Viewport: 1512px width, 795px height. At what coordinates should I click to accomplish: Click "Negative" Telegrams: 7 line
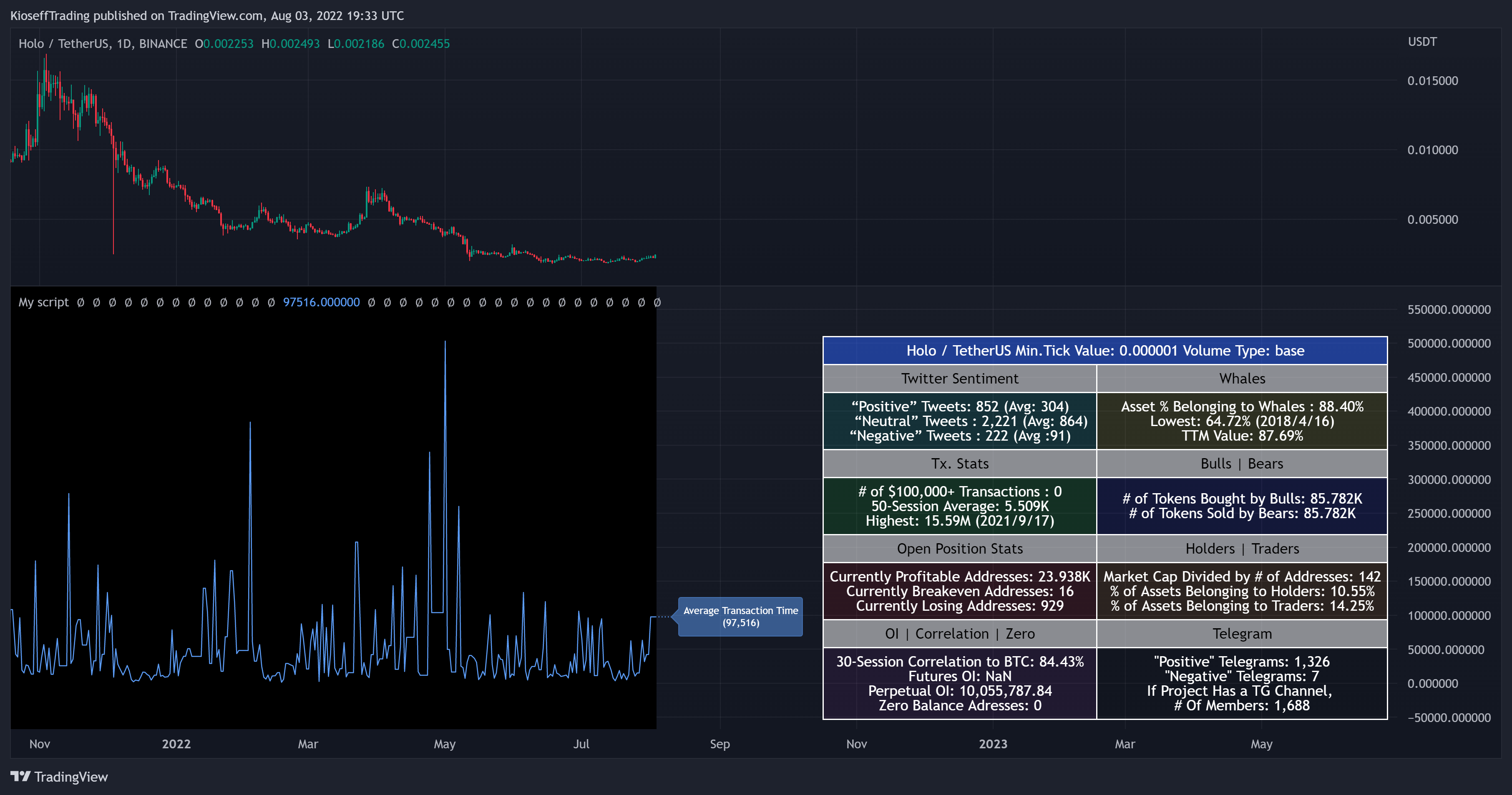(1242, 677)
